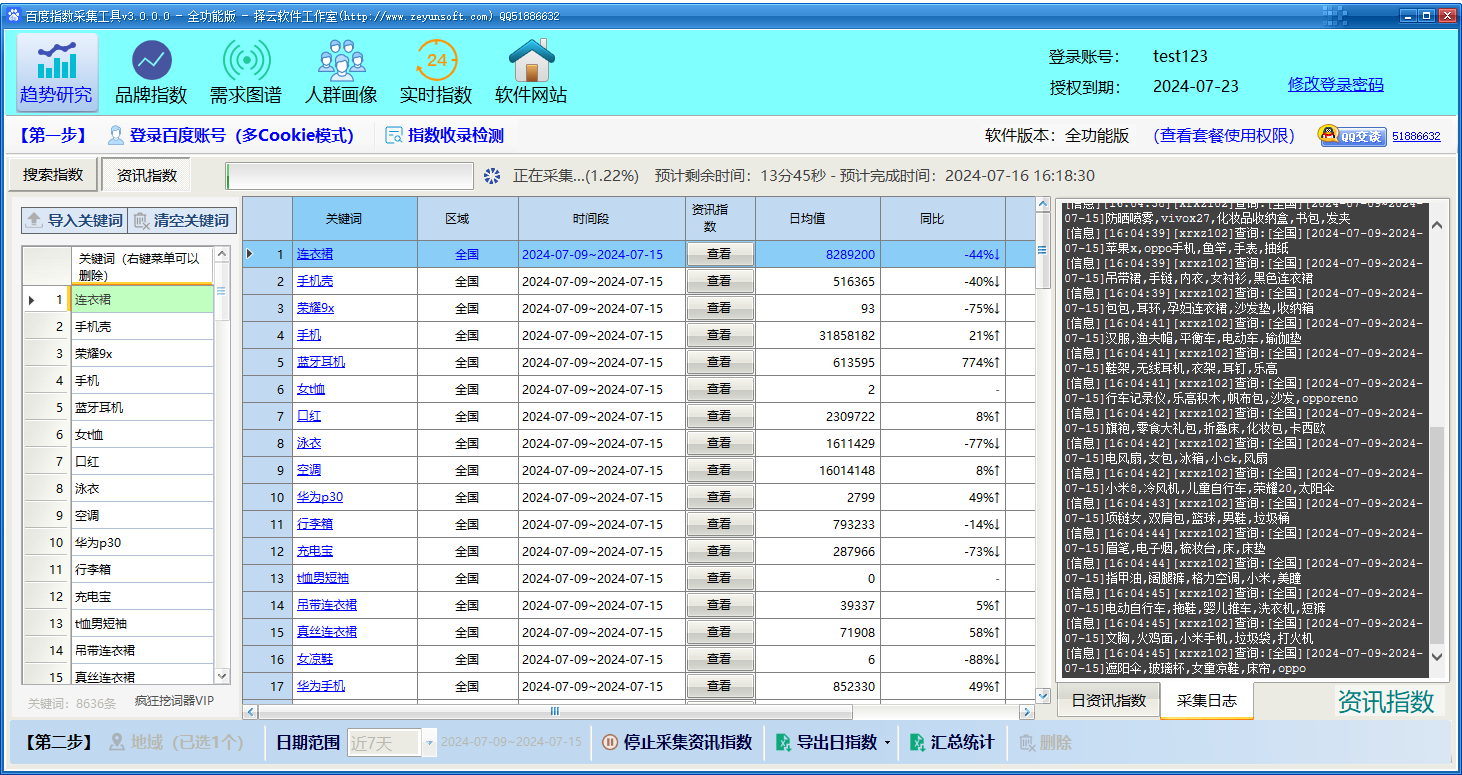
Task: Click the collection progress bar
Action: [350, 176]
